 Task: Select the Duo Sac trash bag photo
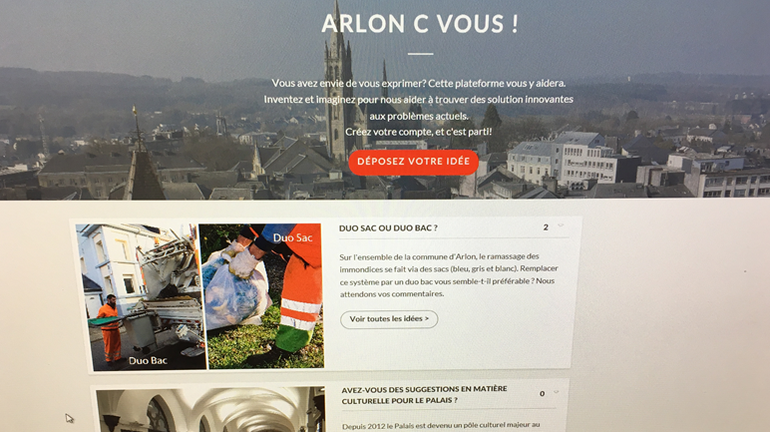(x=262, y=296)
